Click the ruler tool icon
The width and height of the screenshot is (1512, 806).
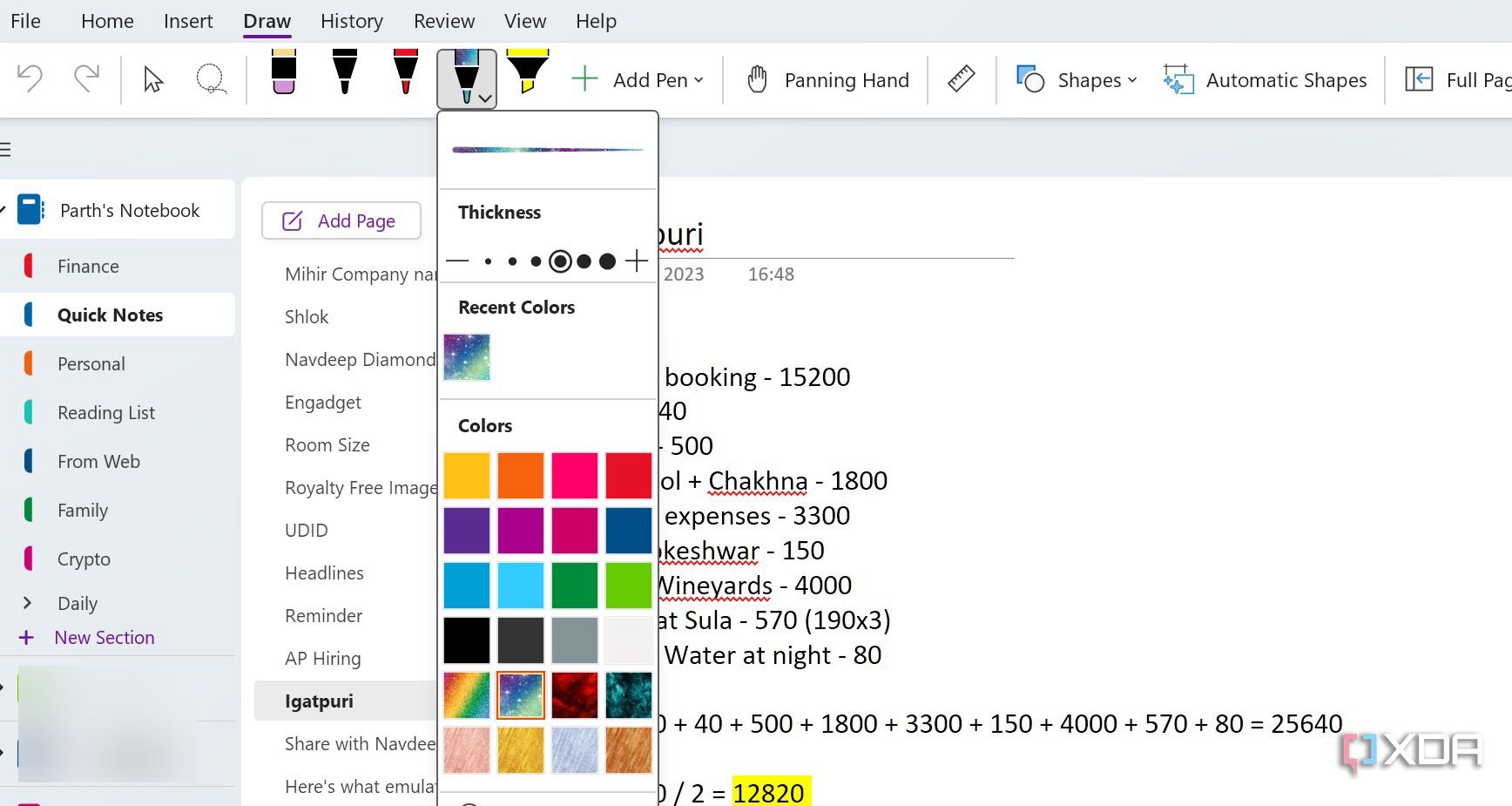[x=962, y=79]
